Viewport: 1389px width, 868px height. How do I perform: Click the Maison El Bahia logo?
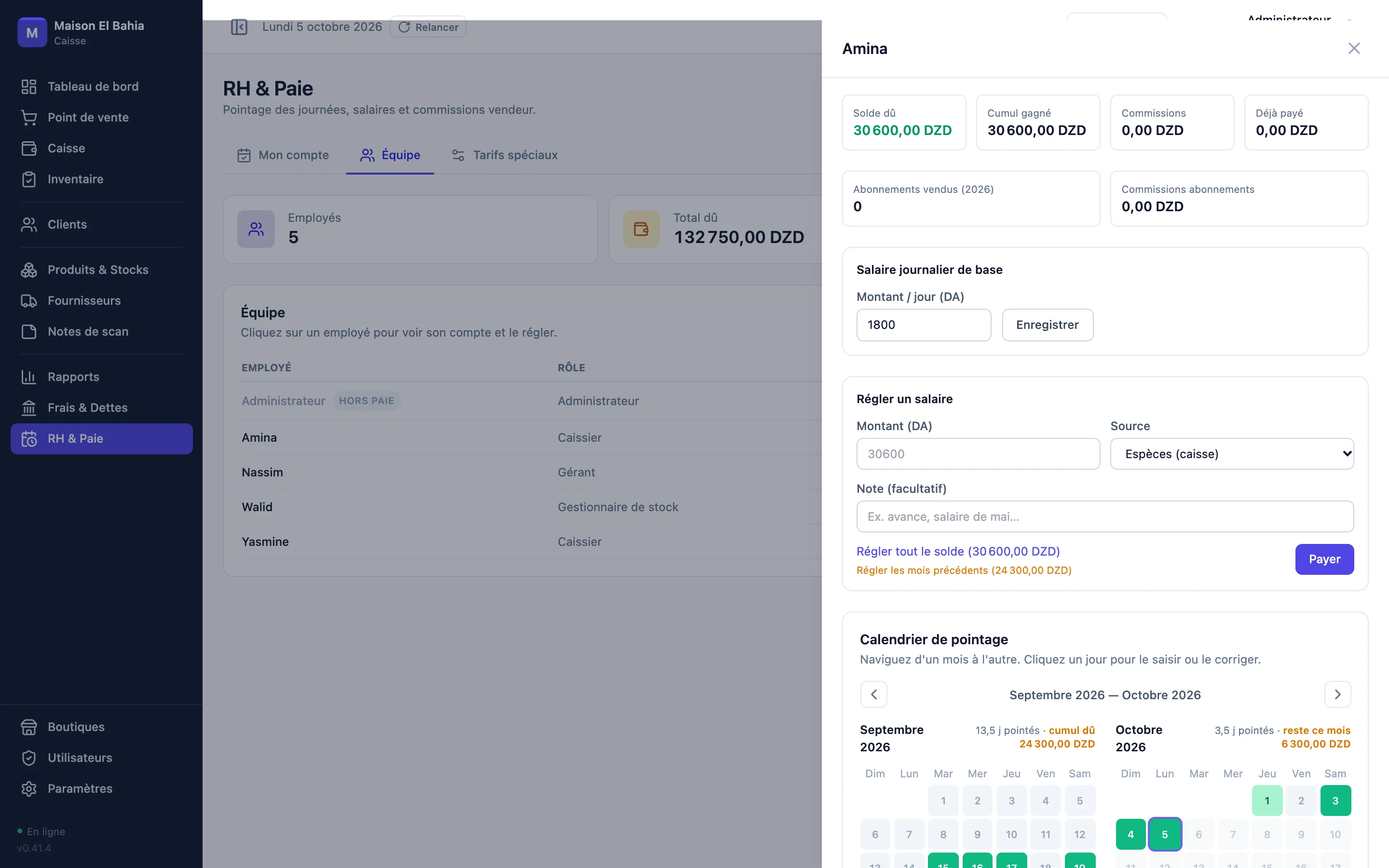pyautogui.click(x=32, y=33)
